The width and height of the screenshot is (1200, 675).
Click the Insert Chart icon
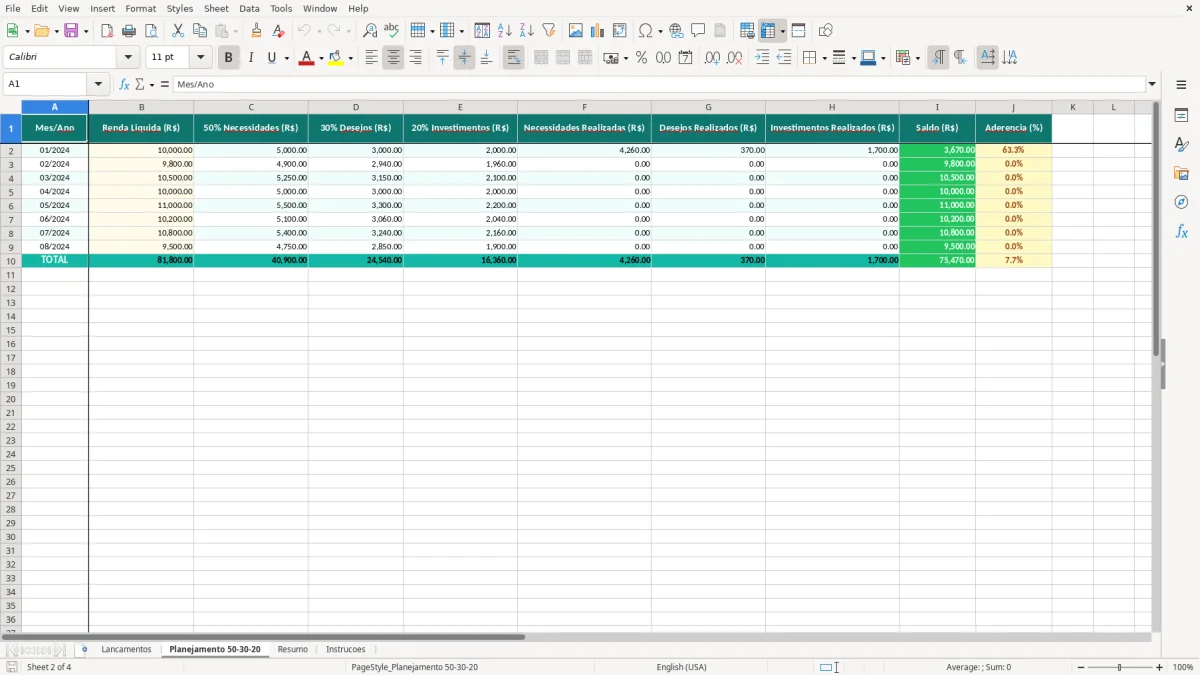597,31
